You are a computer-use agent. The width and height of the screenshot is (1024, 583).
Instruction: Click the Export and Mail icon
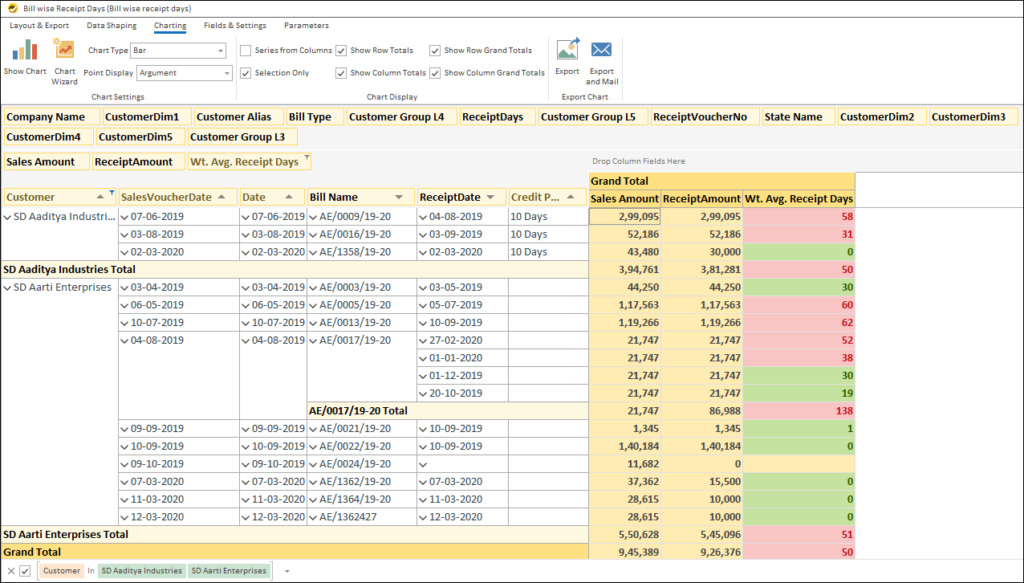(602, 52)
